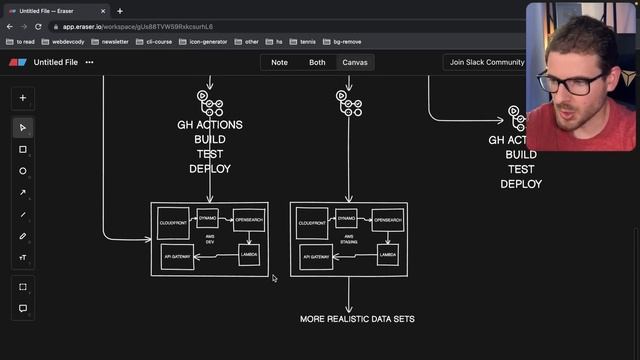Close the Untitled File Eraser tab

coord(103,11)
